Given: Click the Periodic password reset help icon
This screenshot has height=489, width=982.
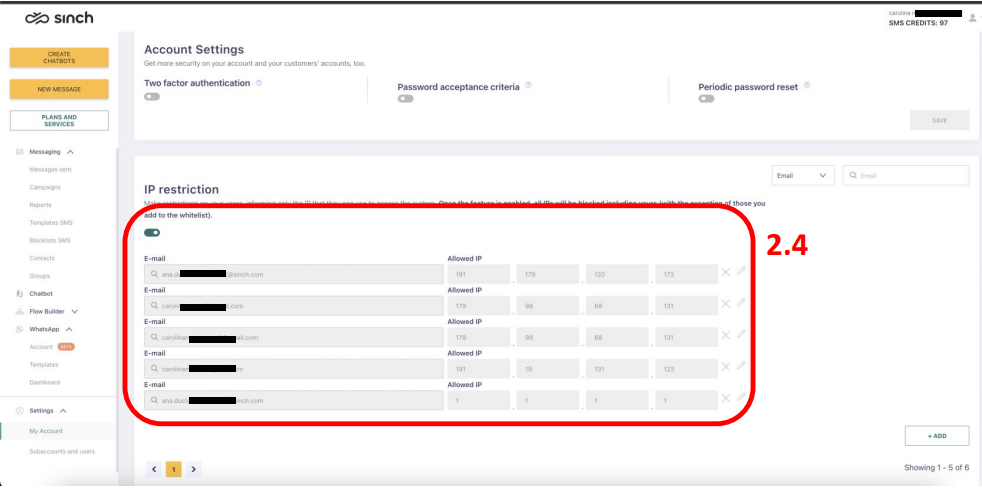Looking at the screenshot, I should pyautogui.click(x=807, y=86).
